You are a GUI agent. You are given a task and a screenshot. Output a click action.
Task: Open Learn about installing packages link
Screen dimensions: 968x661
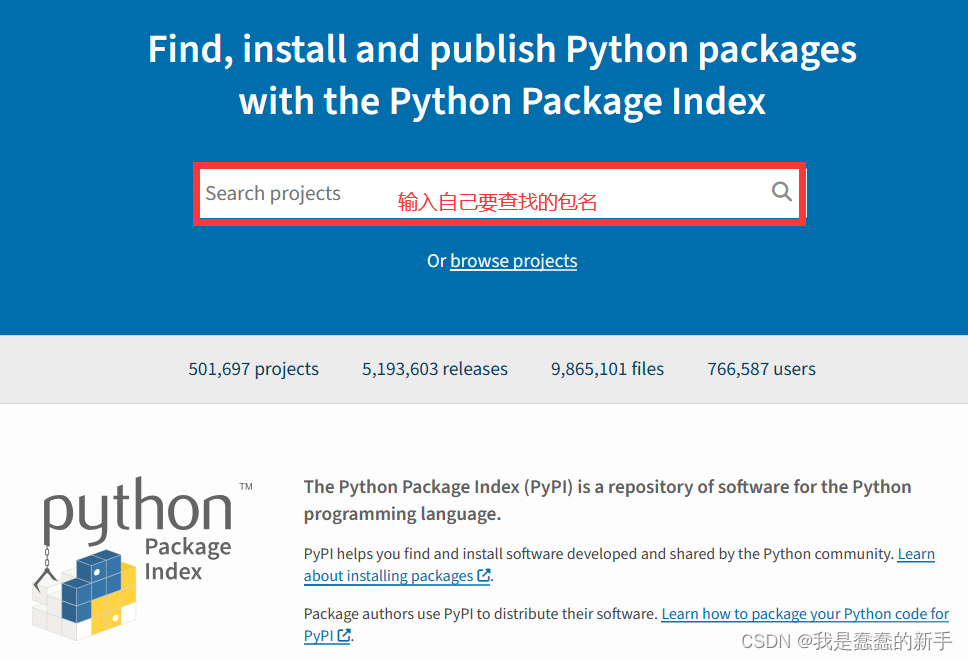pos(619,565)
